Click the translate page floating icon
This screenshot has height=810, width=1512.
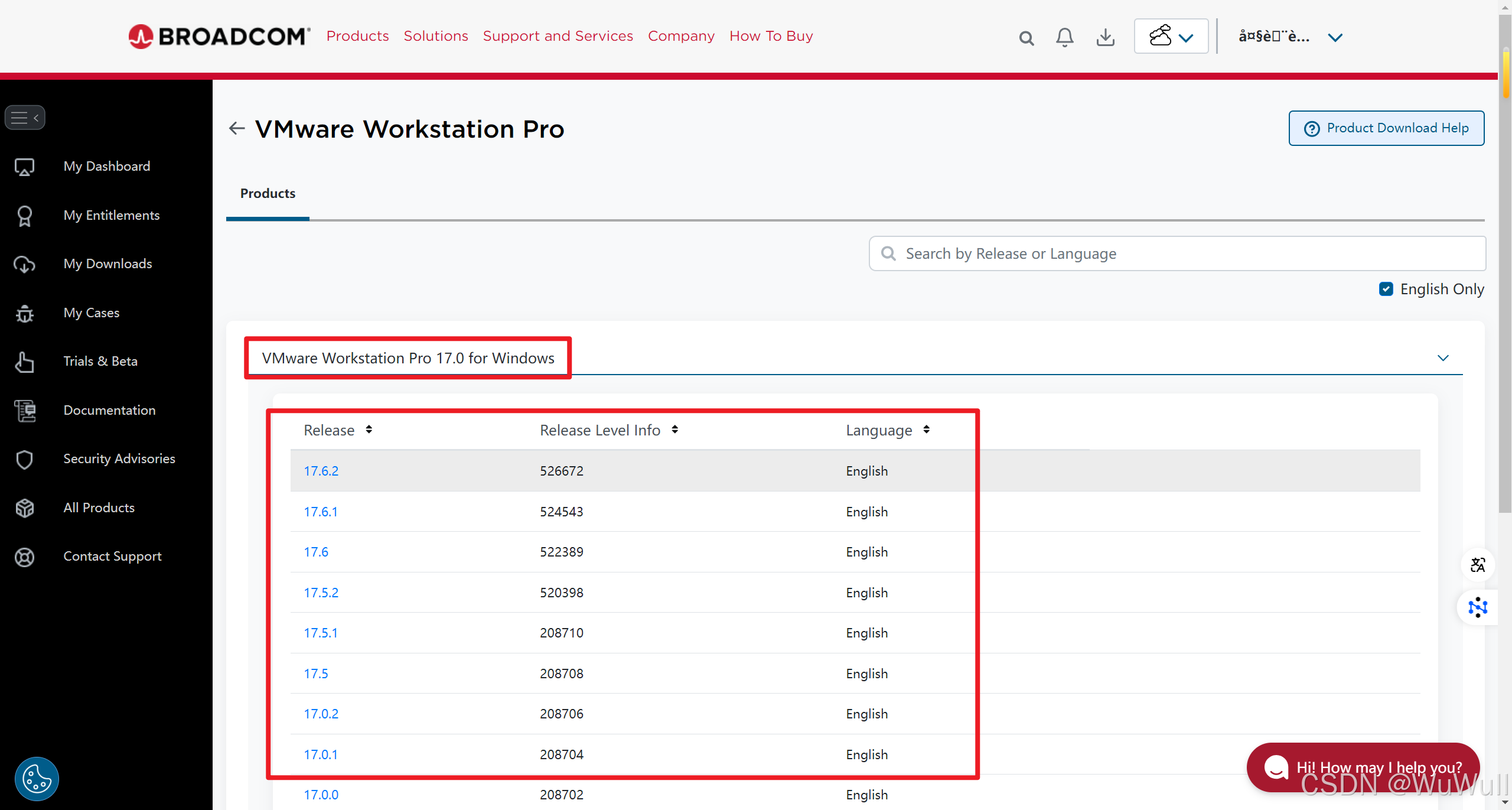tap(1477, 565)
